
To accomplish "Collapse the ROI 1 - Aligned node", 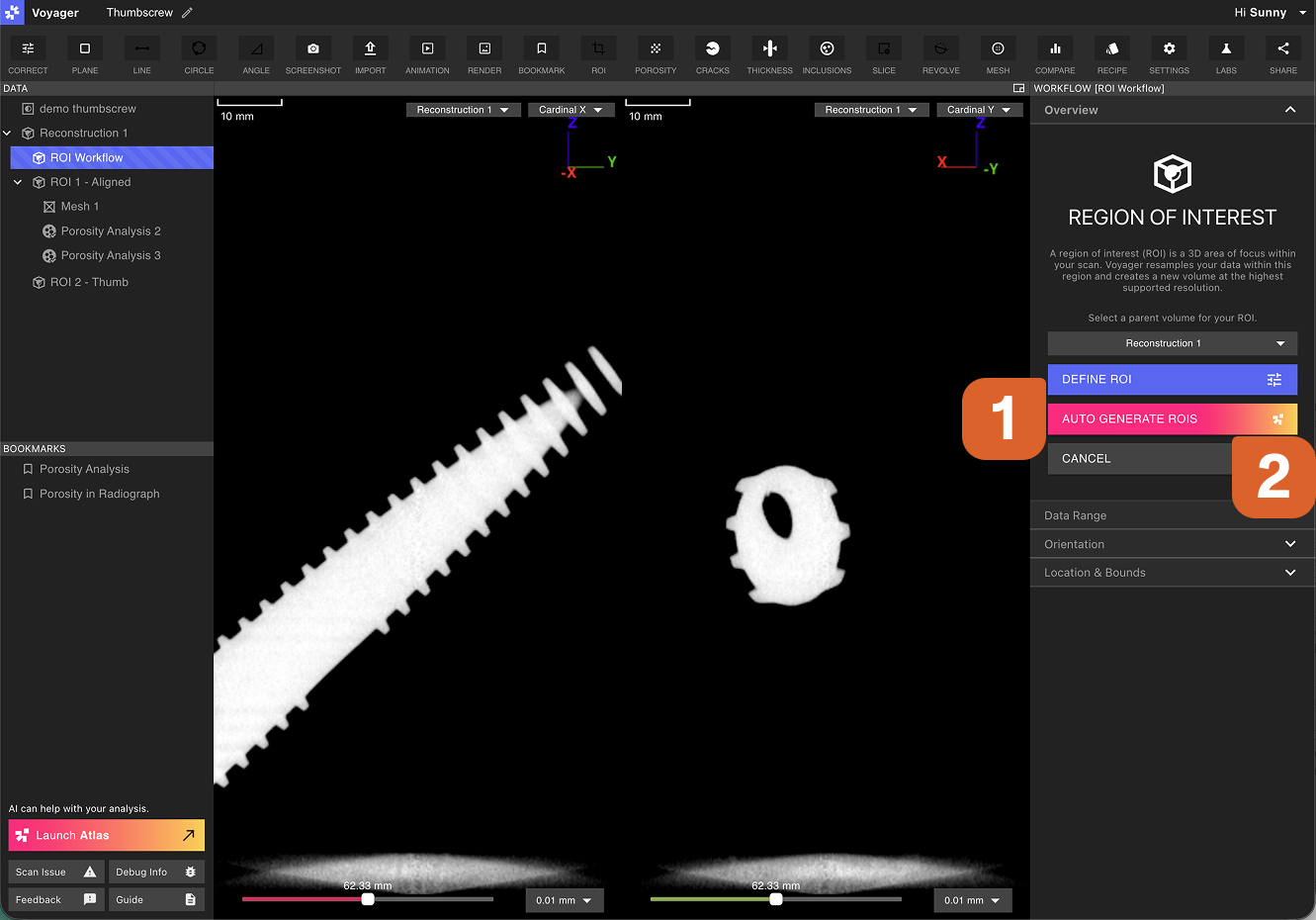I will coord(18,182).
